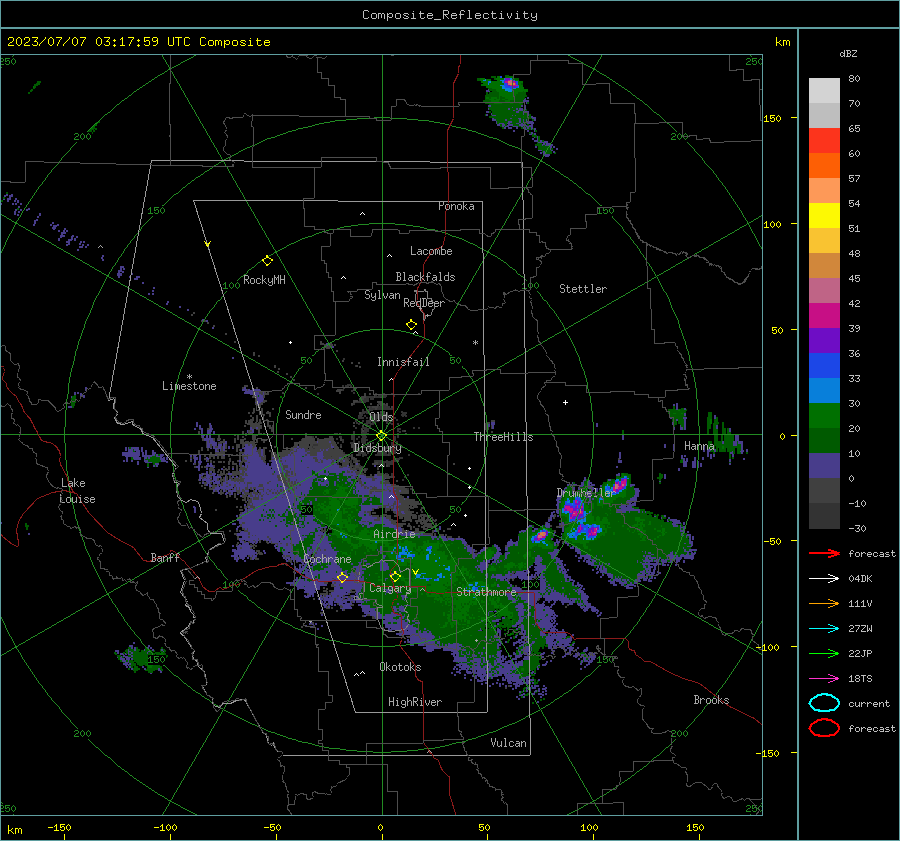Screen dimensions: 900x841
Task: Click the km unit label at top right
Action: point(782,42)
